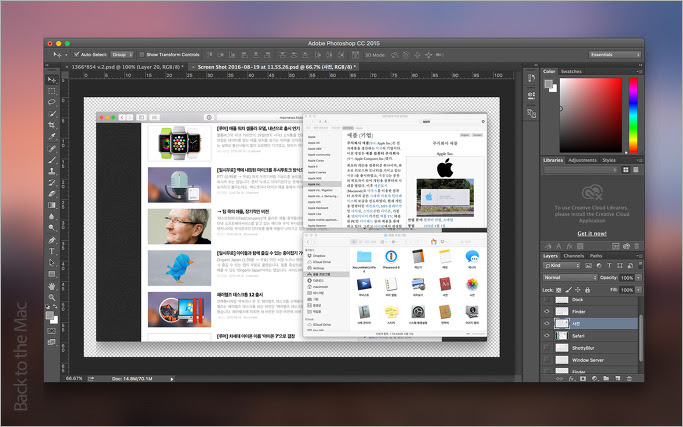This screenshot has height=427, width=683.
Task: Select the Quick Selection tool
Action: tap(51, 114)
